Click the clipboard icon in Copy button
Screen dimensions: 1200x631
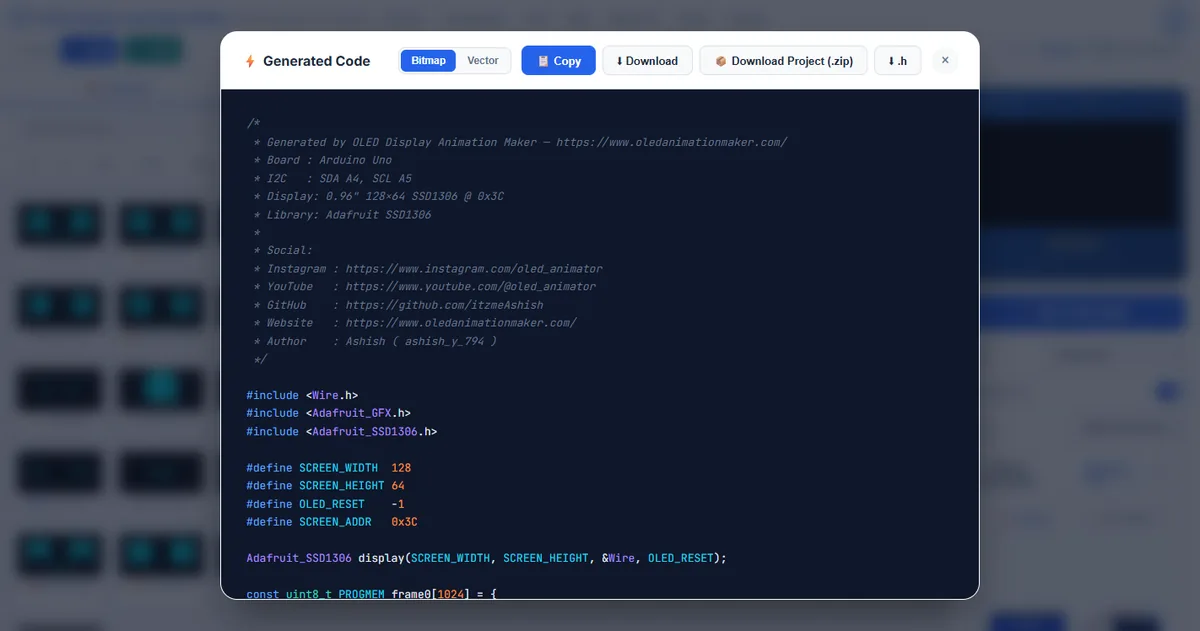543,61
